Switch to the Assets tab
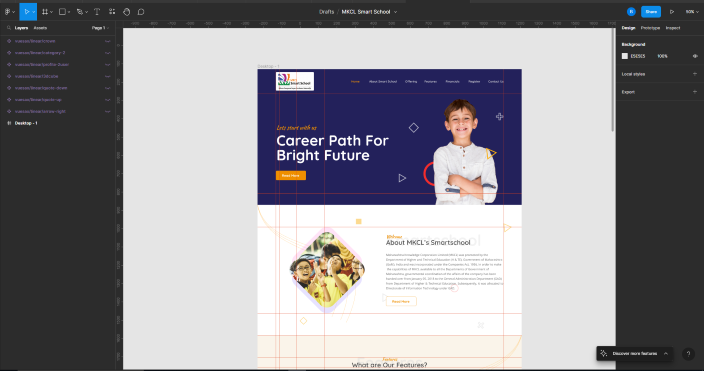 pyautogui.click(x=40, y=28)
